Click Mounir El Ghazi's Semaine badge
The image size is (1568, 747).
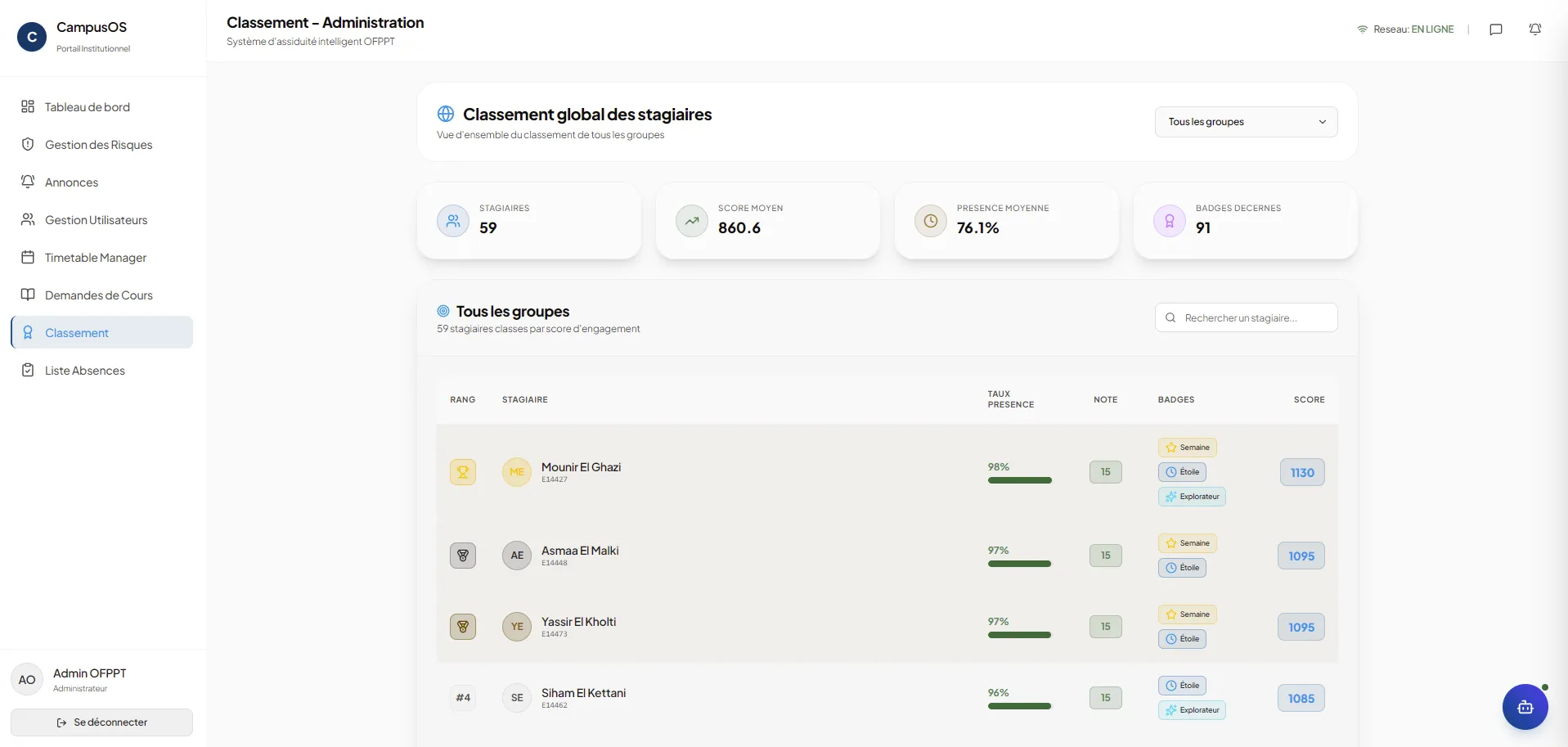[1188, 448]
